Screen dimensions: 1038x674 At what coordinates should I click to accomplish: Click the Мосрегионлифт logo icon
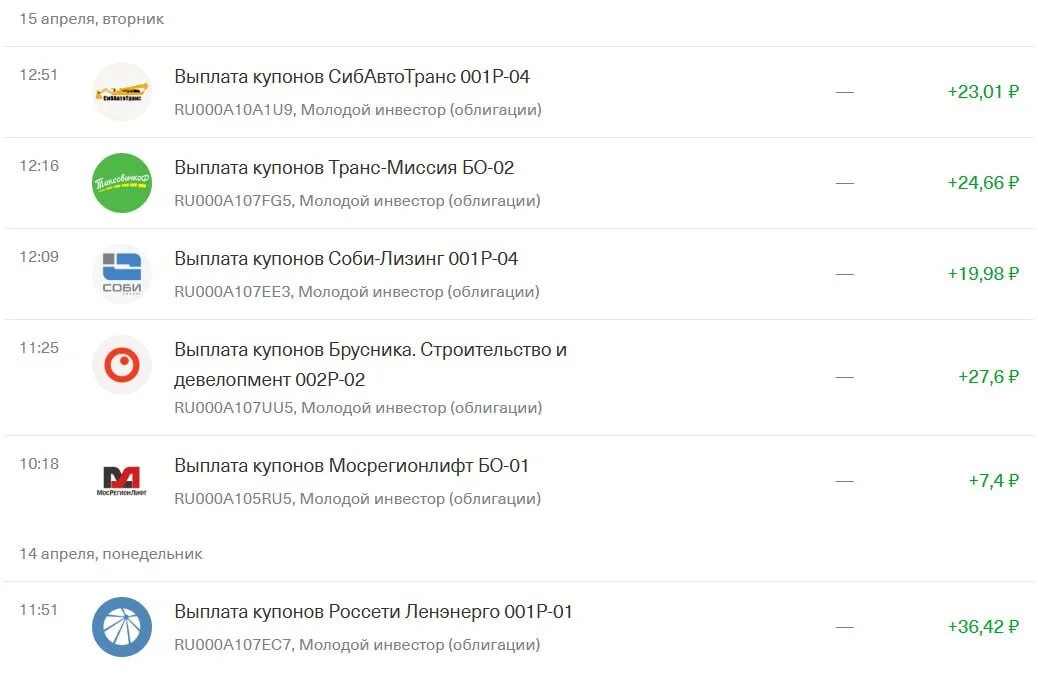click(122, 481)
